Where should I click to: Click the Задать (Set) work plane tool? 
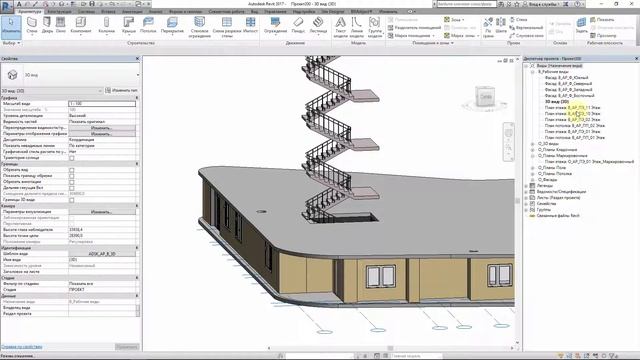[x=582, y=25]
